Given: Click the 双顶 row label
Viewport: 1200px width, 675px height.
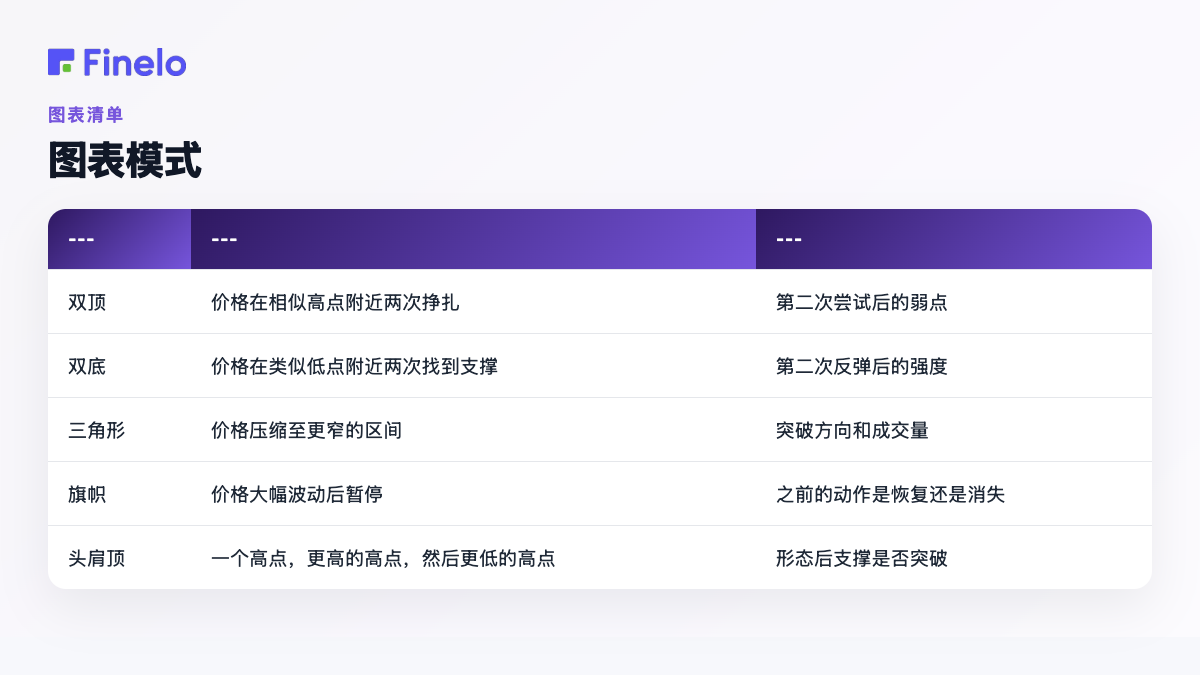Looking at the screenshot, I should (87, 302).
